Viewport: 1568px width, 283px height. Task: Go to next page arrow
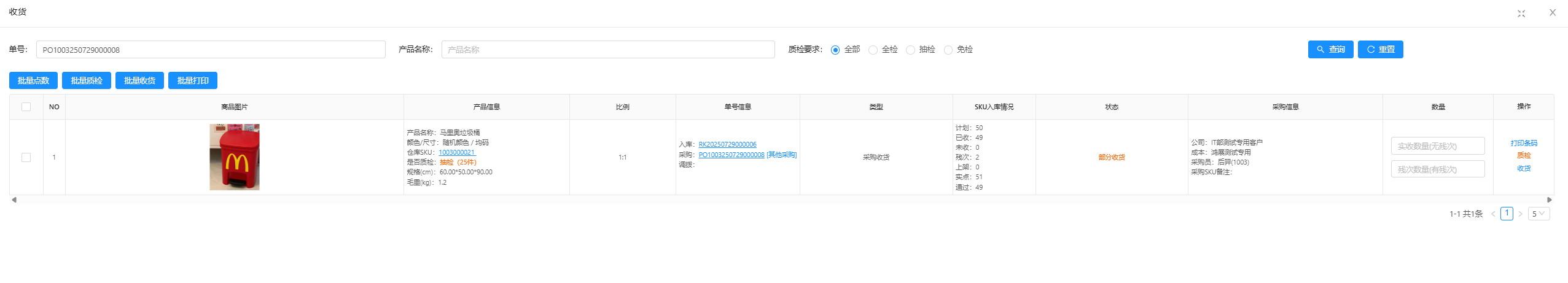pyautogui.click(x=1520, y=214)
